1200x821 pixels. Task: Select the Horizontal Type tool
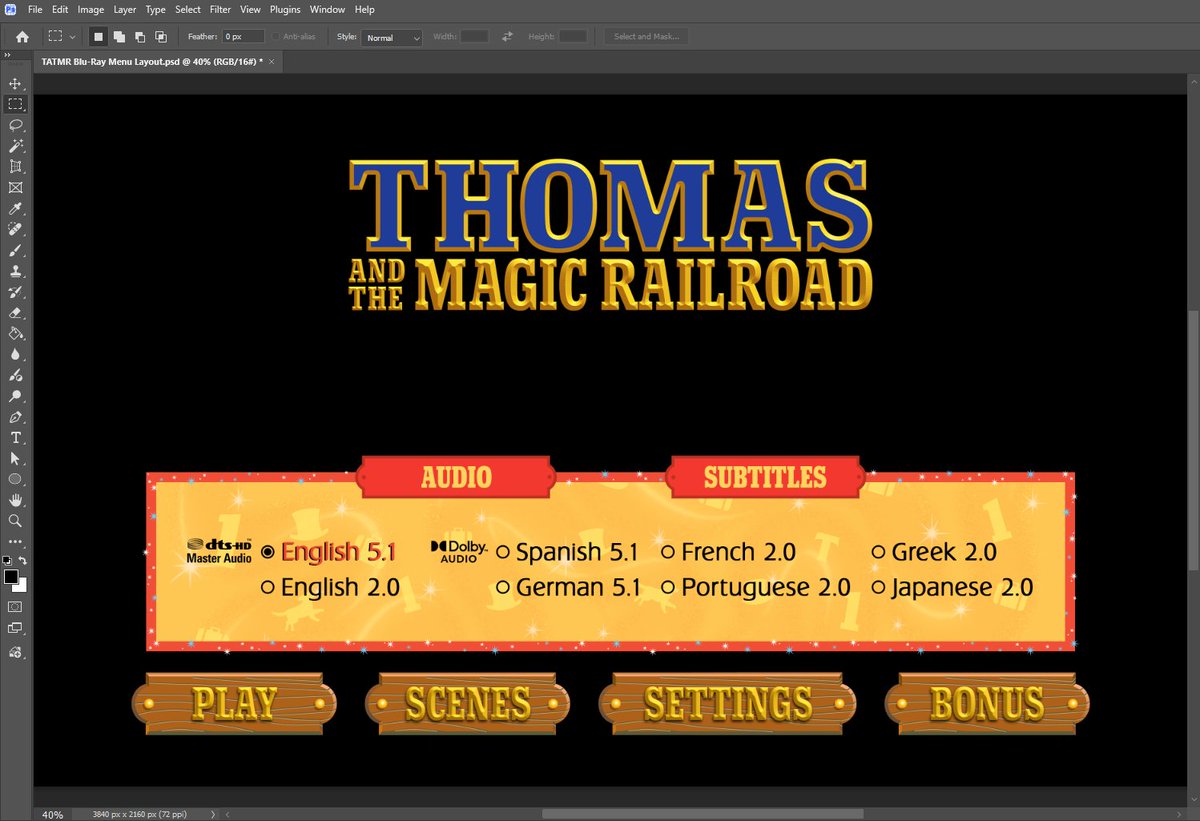coord(15,438)
